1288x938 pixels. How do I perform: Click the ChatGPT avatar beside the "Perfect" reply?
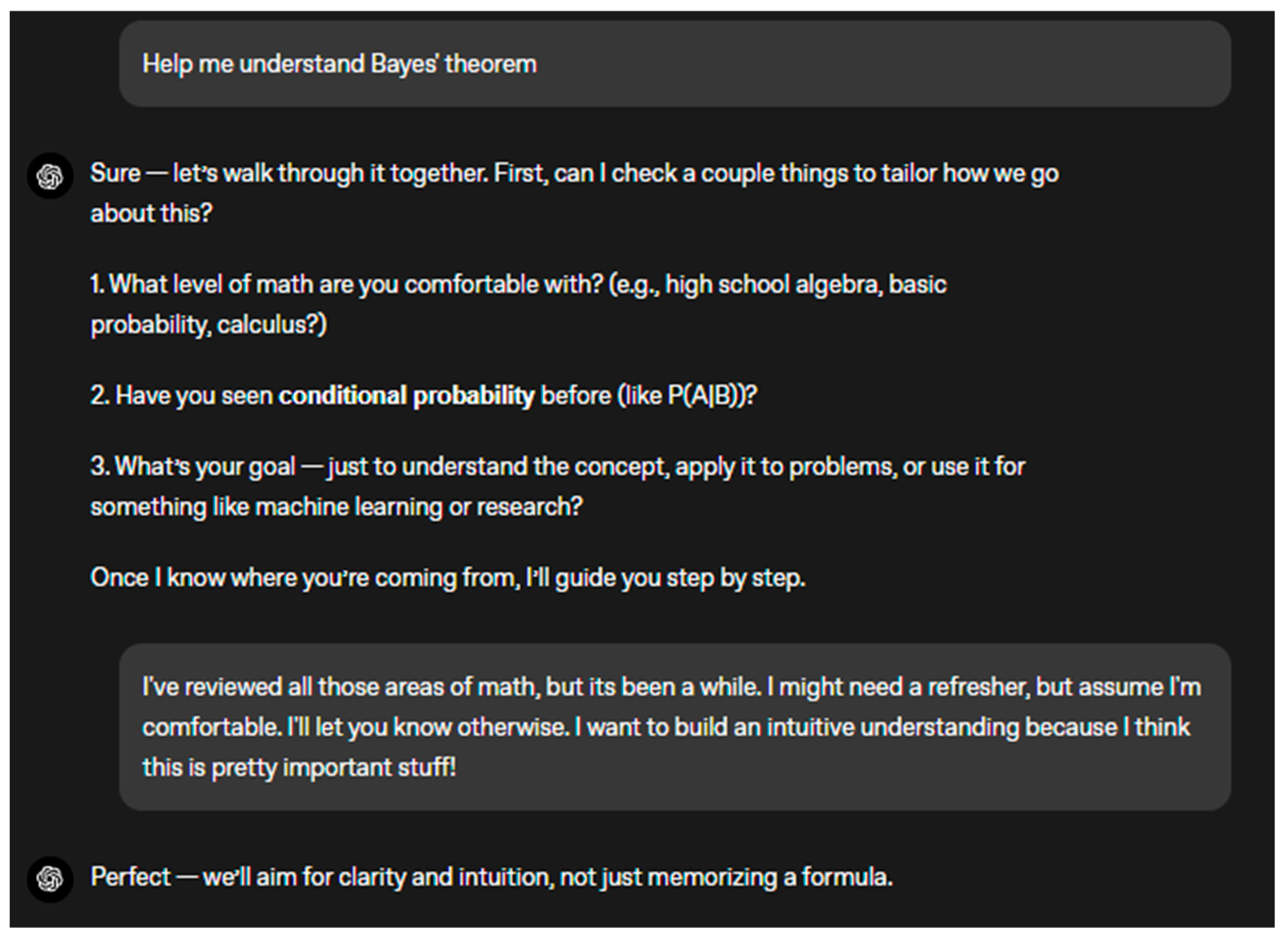pos(50,879)
